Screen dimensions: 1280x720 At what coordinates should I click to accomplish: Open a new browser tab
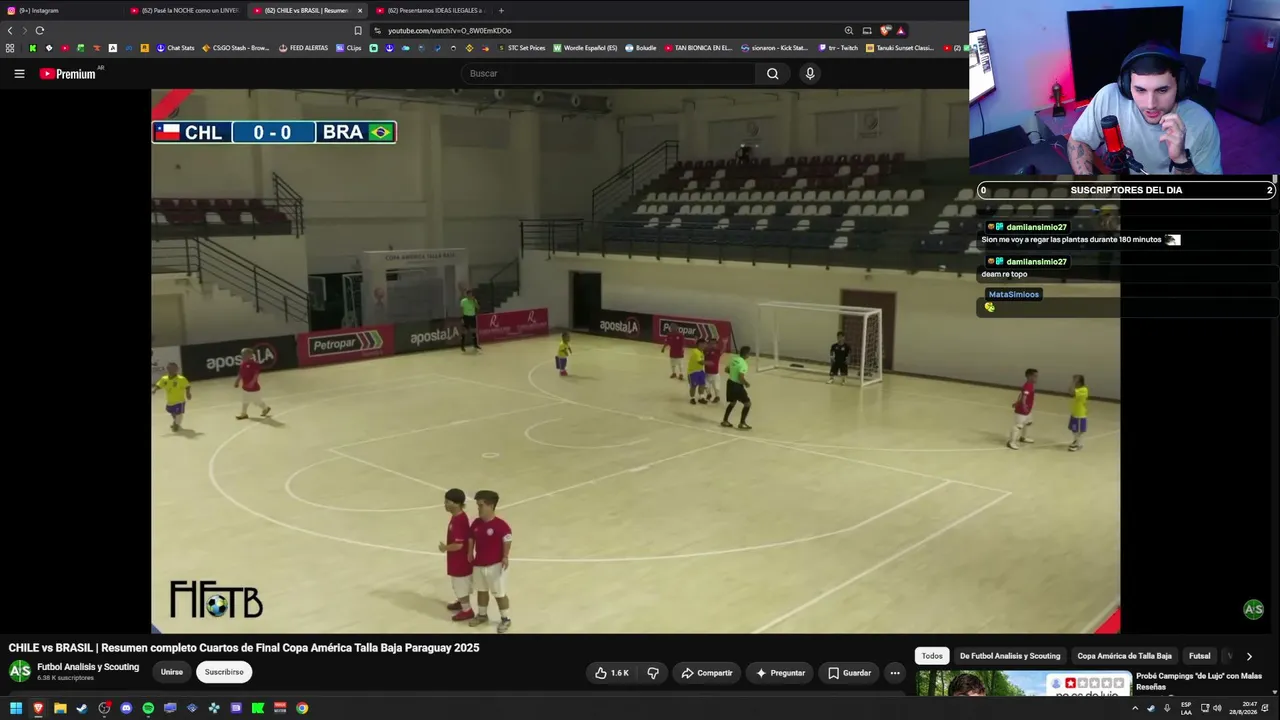click(x=501, y=10)
